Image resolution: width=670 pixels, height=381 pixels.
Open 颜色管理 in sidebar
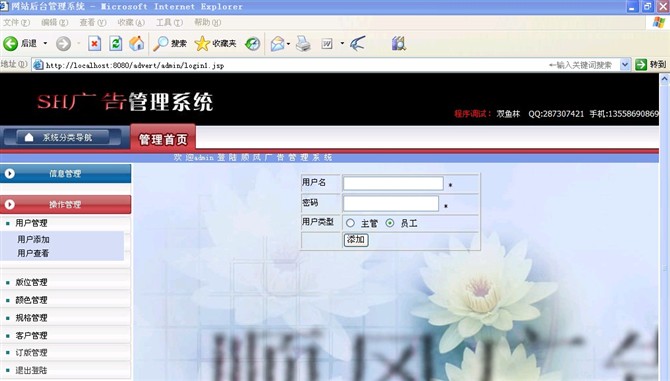point(31,300)
